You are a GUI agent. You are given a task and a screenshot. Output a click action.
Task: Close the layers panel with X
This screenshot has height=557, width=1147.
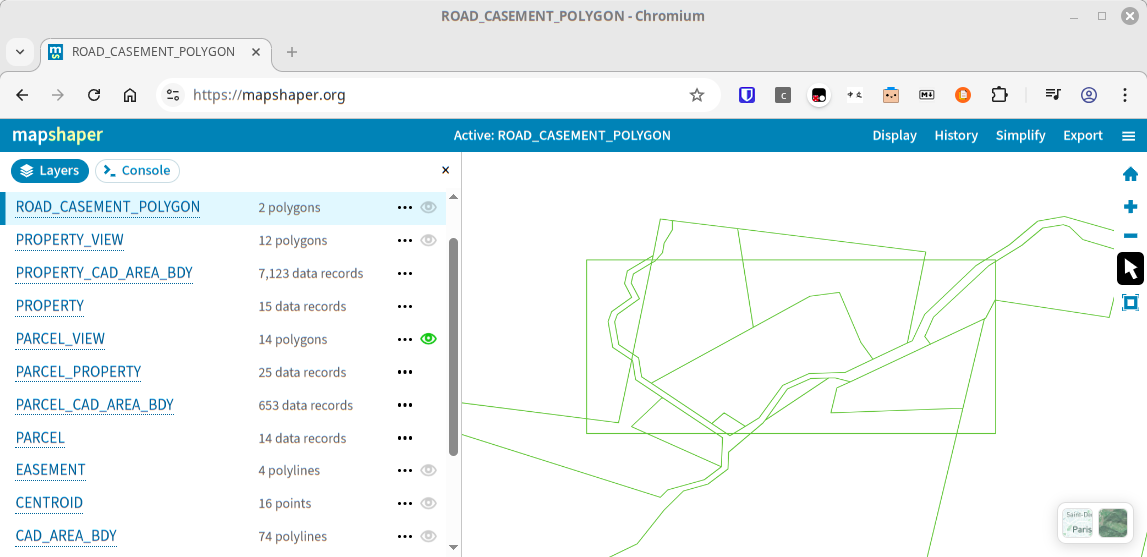tap(445, 171)
